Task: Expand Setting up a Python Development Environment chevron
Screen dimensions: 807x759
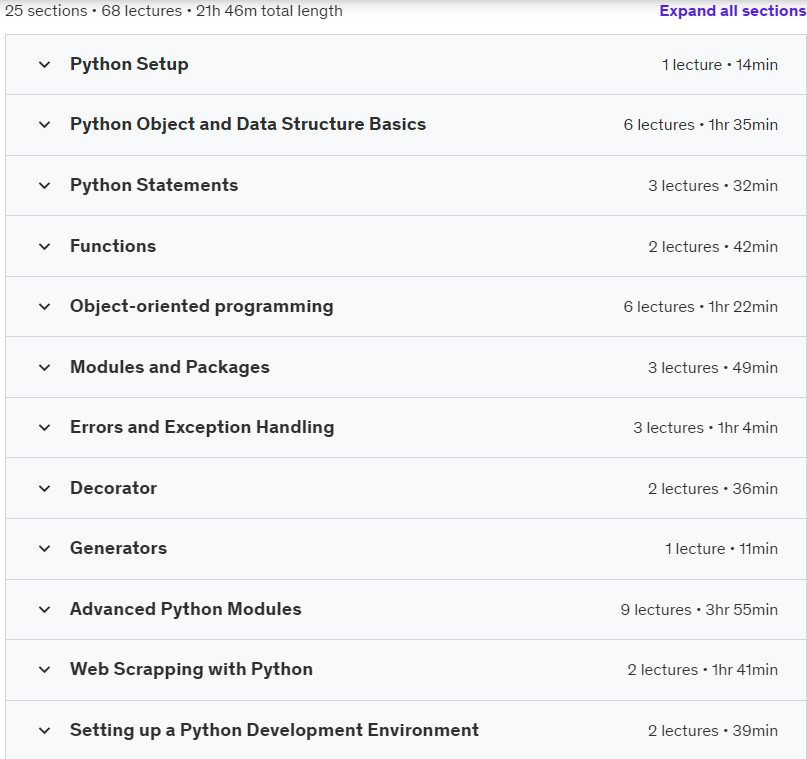Action: [x=45, y=731]
